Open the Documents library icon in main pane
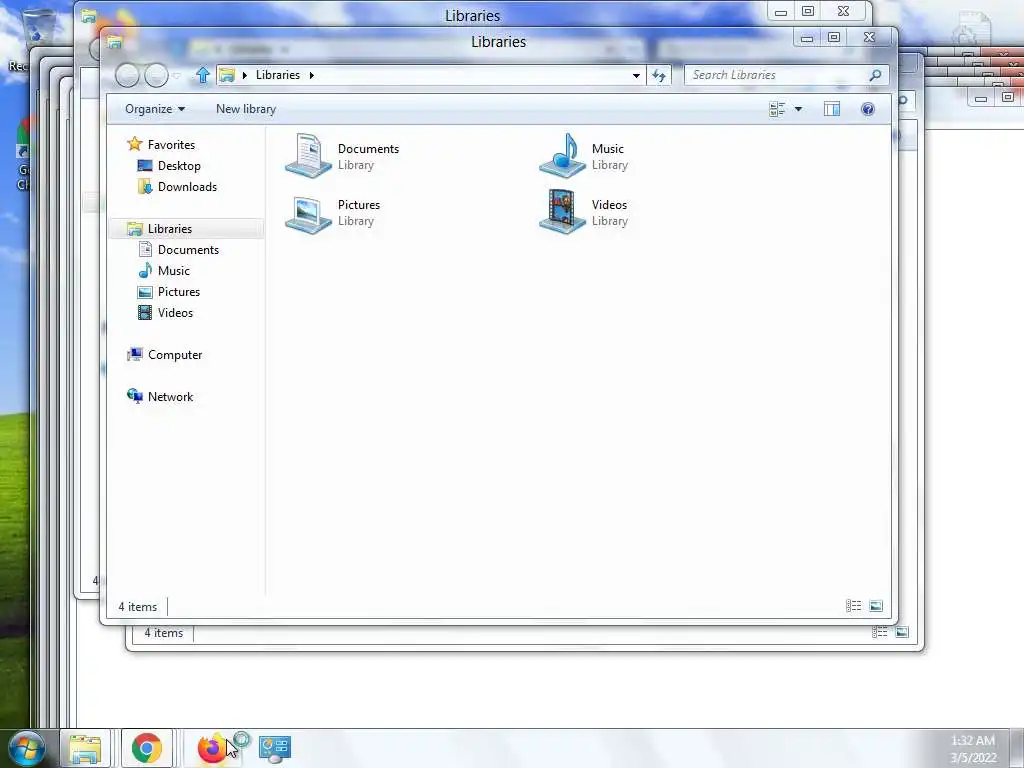 coord(309,155)
